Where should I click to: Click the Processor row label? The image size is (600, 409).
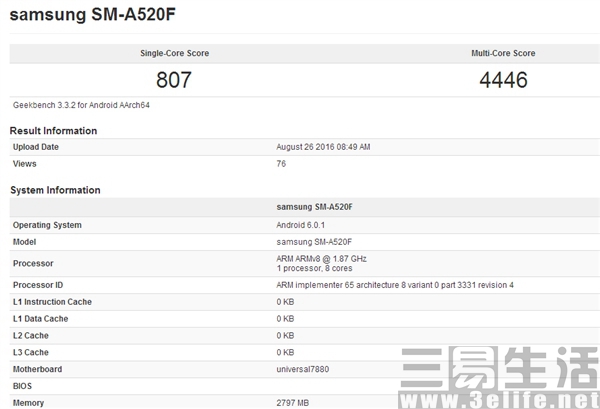(x=33, y=263)
